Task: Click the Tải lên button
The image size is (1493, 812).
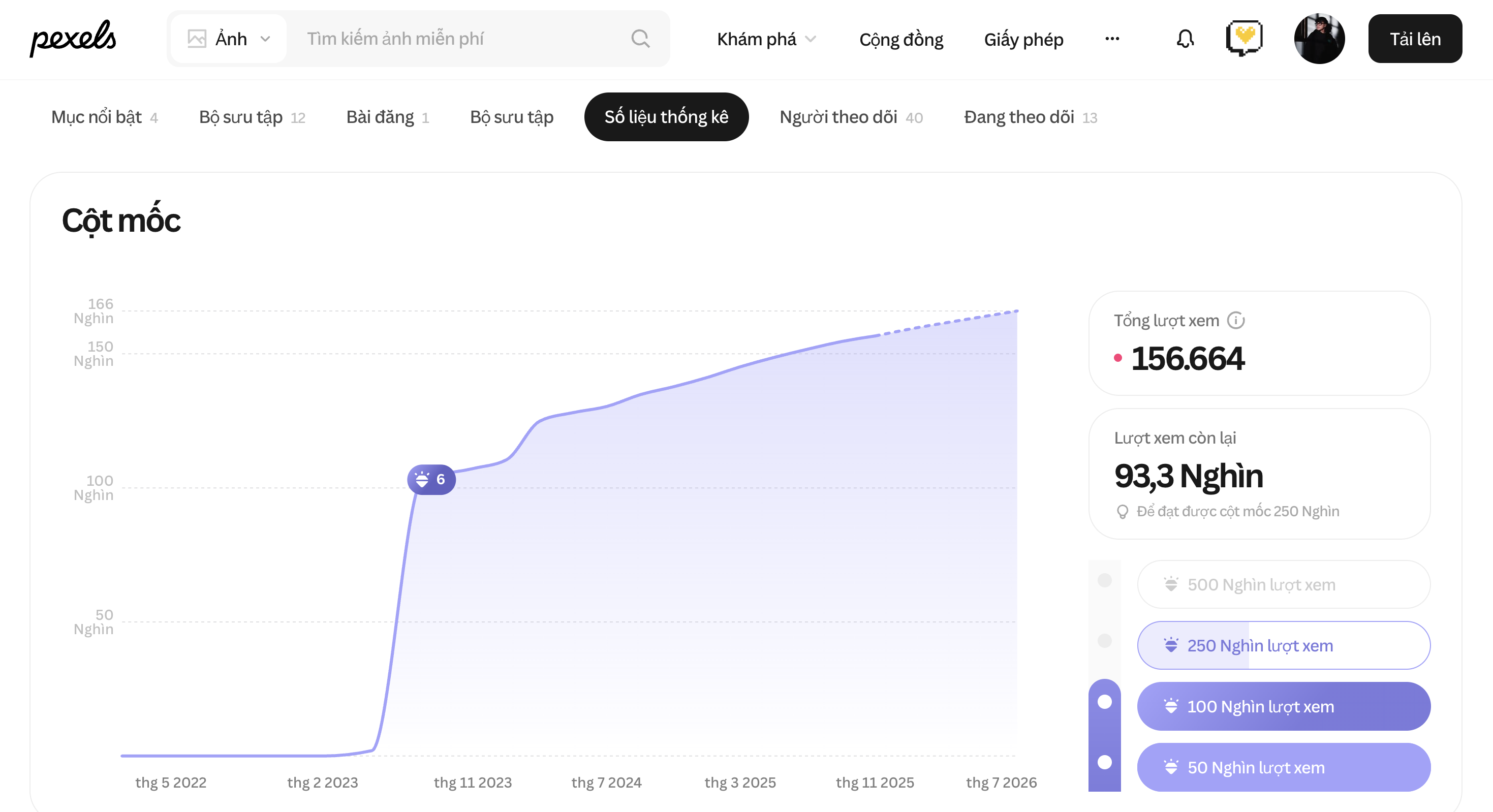Action: pyautogui.click(x=1414, y=39)
